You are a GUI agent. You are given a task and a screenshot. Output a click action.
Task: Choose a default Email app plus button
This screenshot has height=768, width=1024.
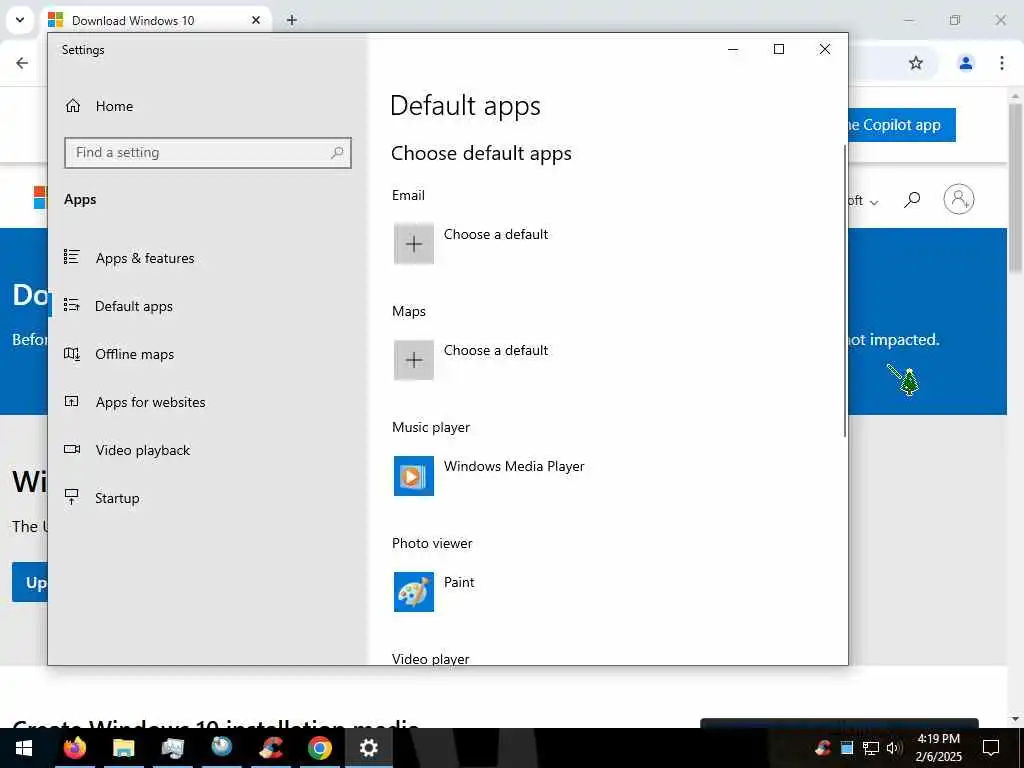414,244
